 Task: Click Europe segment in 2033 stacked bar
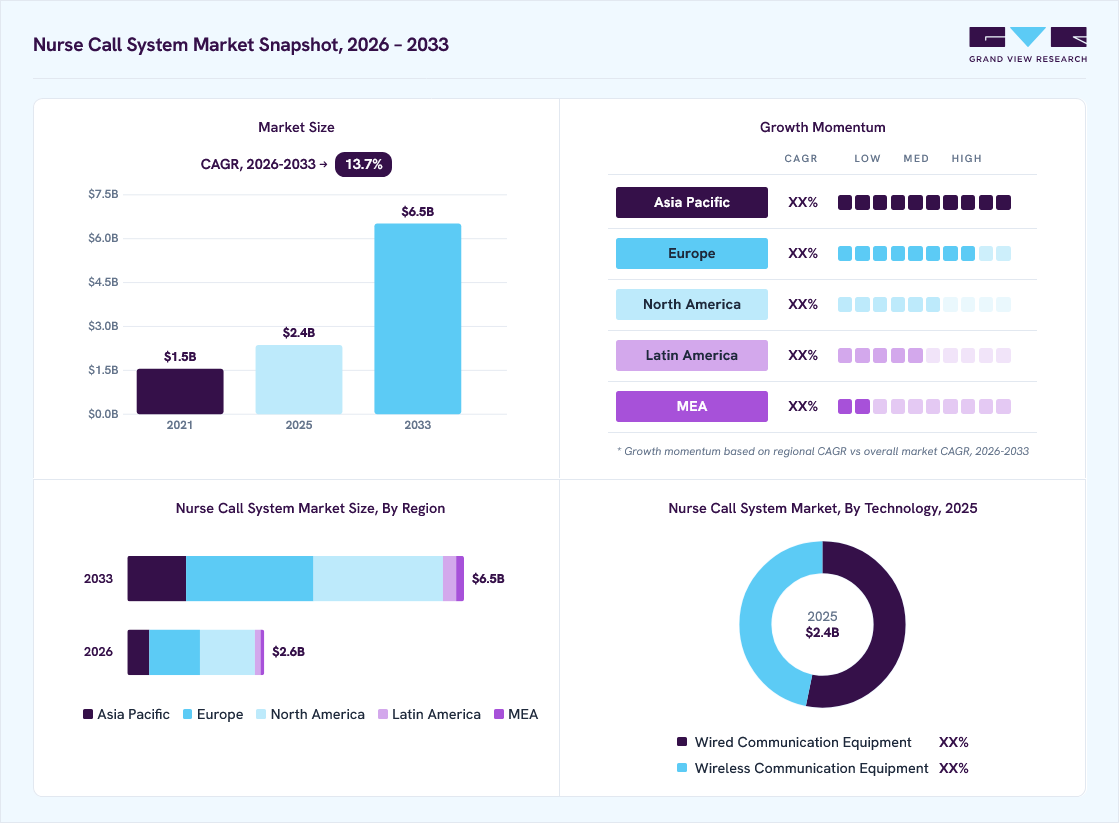249,579
